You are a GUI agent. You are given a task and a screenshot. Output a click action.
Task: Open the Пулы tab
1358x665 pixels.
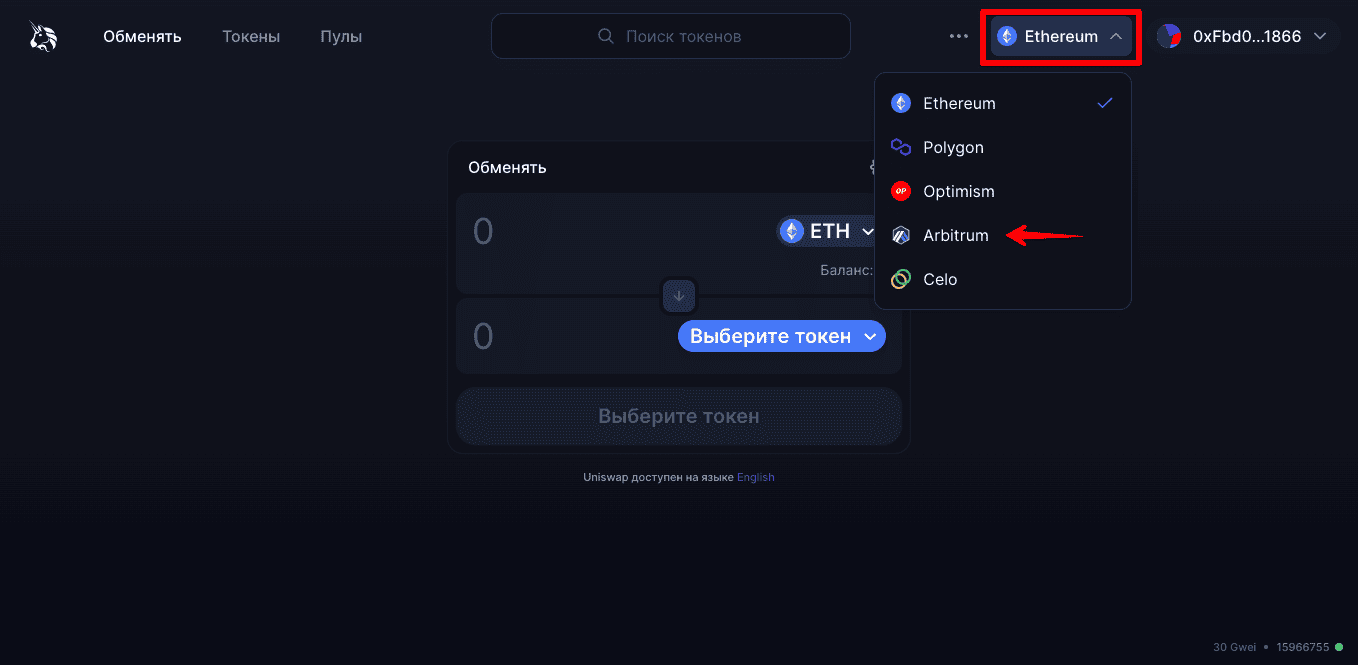341,37
